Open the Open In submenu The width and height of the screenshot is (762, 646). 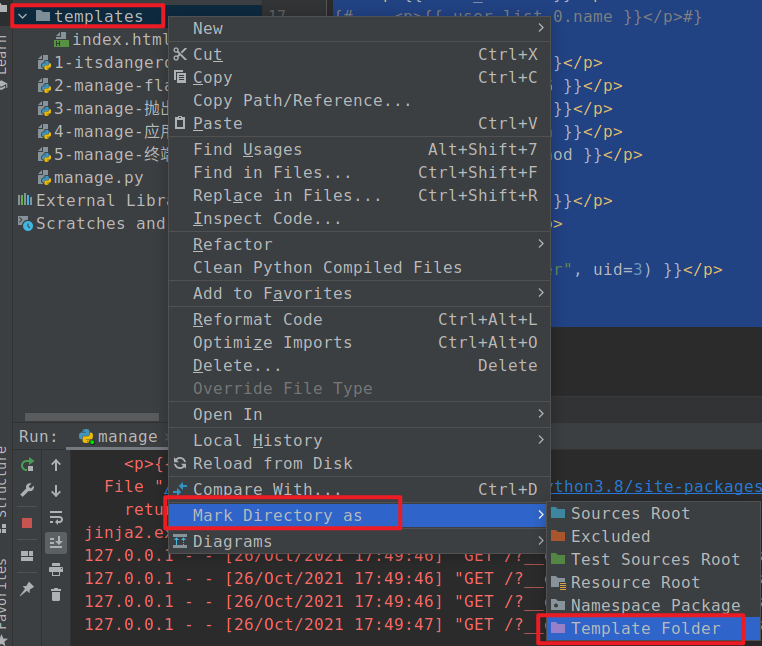point(359,415)
